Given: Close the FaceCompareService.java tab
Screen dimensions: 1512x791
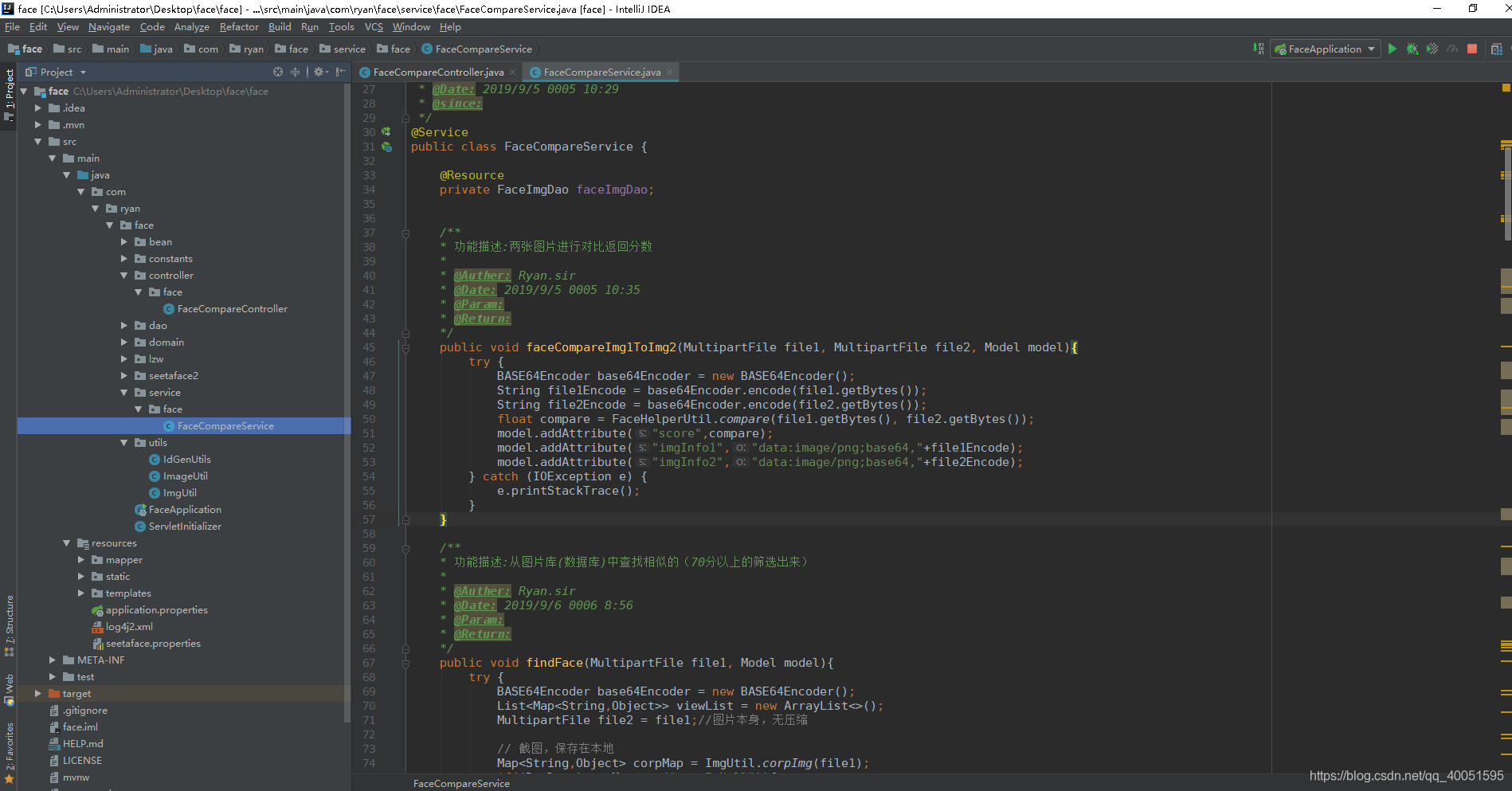Looking at the screenshot, I should click(669, 72).
